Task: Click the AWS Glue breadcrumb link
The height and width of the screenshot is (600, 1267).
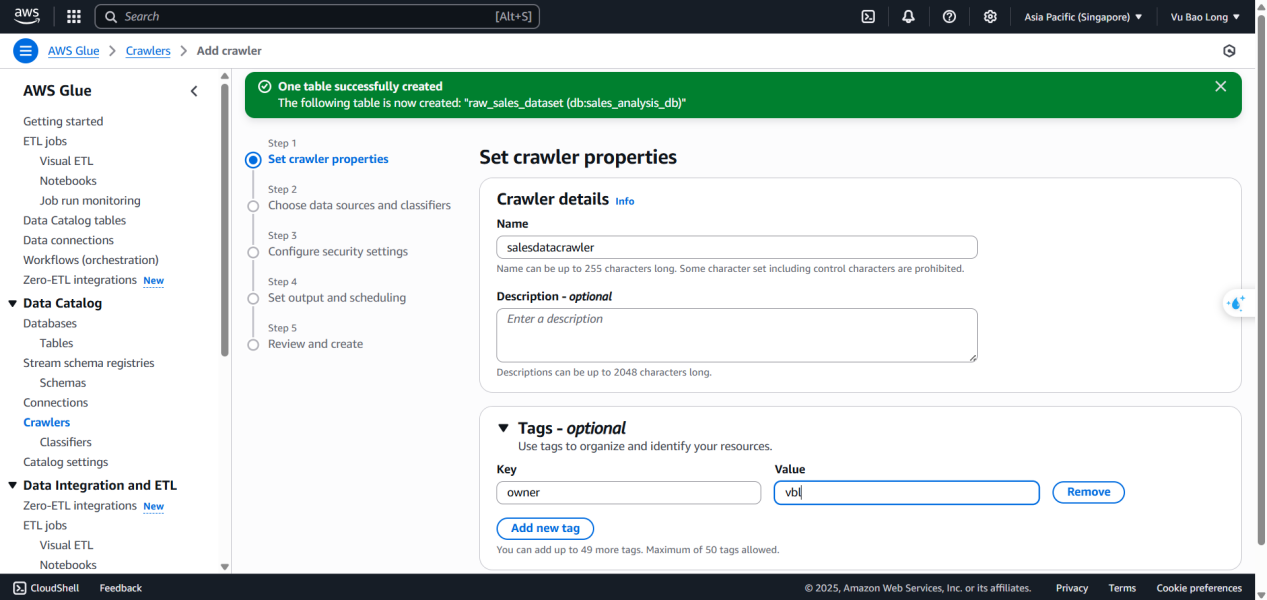Action: click(76, 51)
